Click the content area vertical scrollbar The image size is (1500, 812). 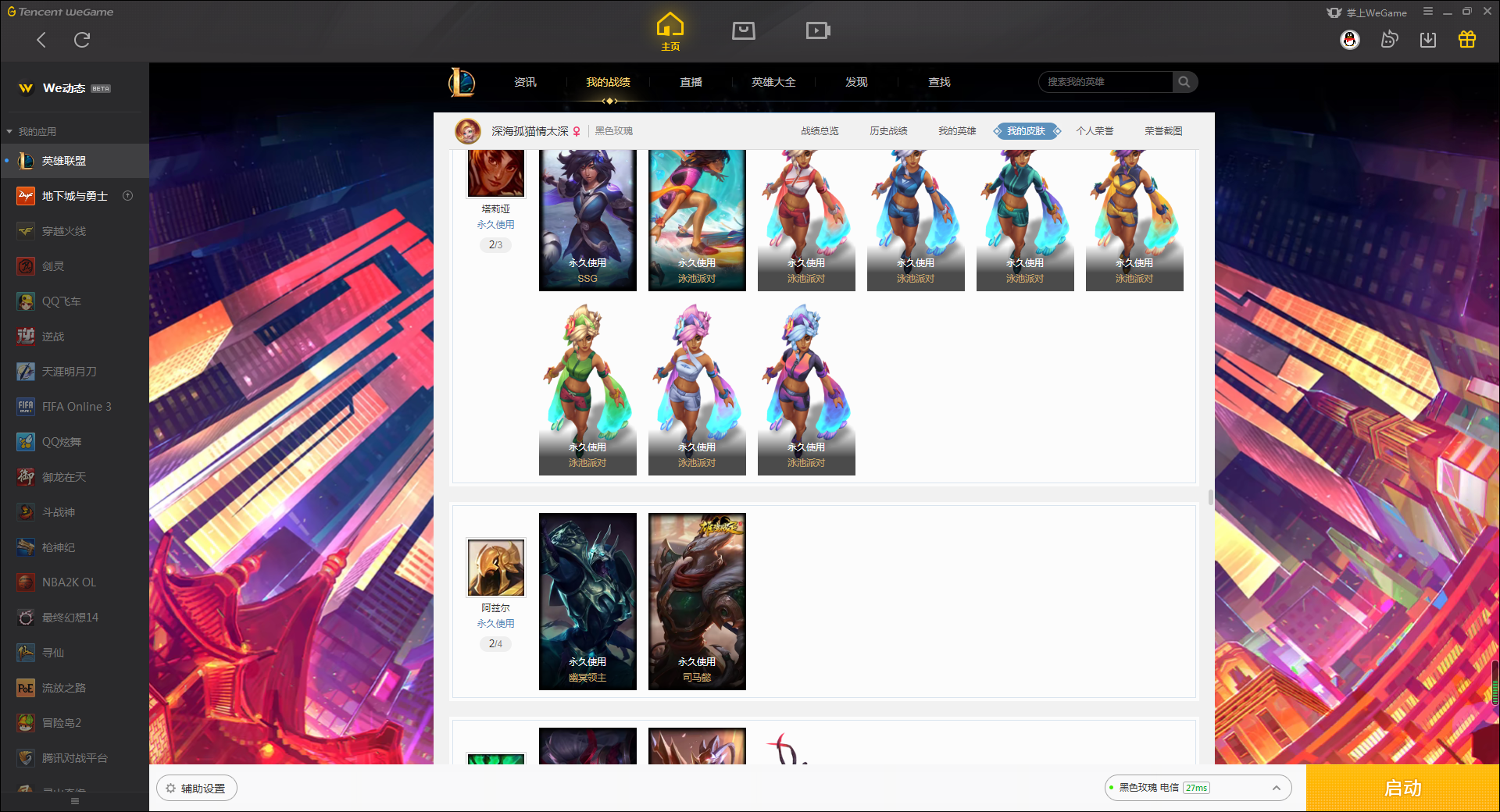coord(1211,497)
